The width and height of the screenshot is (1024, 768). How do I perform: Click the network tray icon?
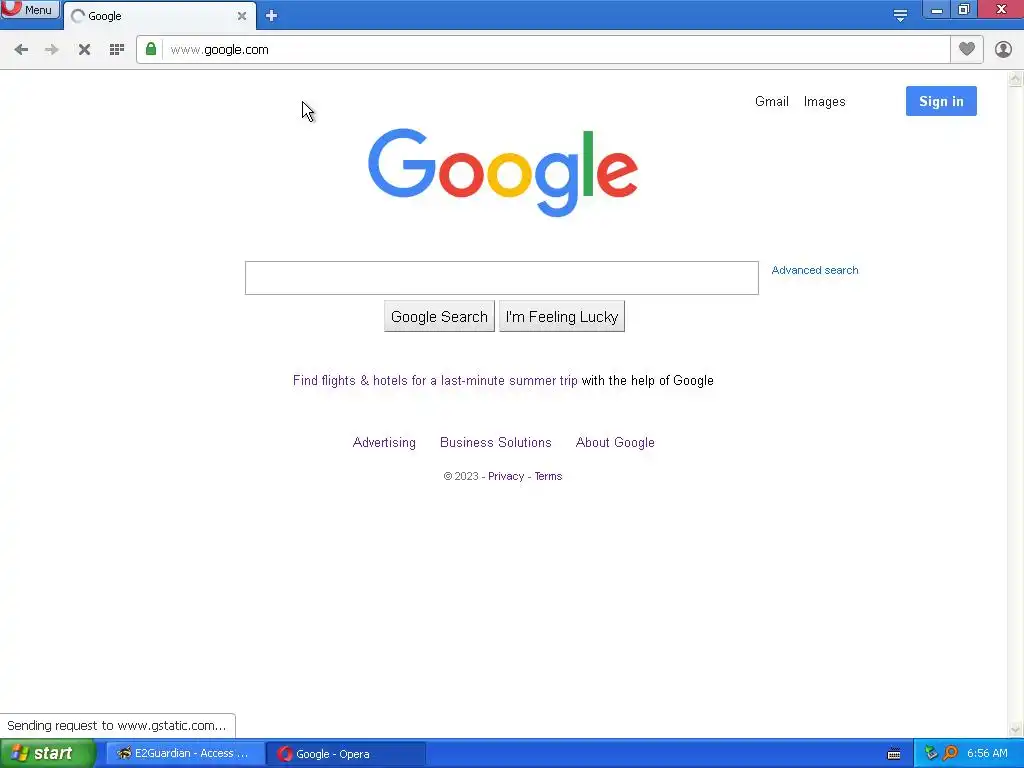pyautogui.click(x=931, y=754)
